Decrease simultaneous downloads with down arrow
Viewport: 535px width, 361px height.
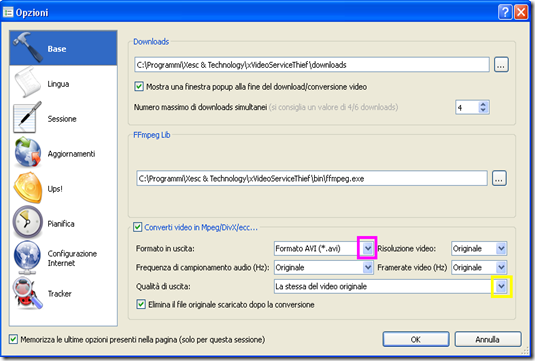coord(483,110)
